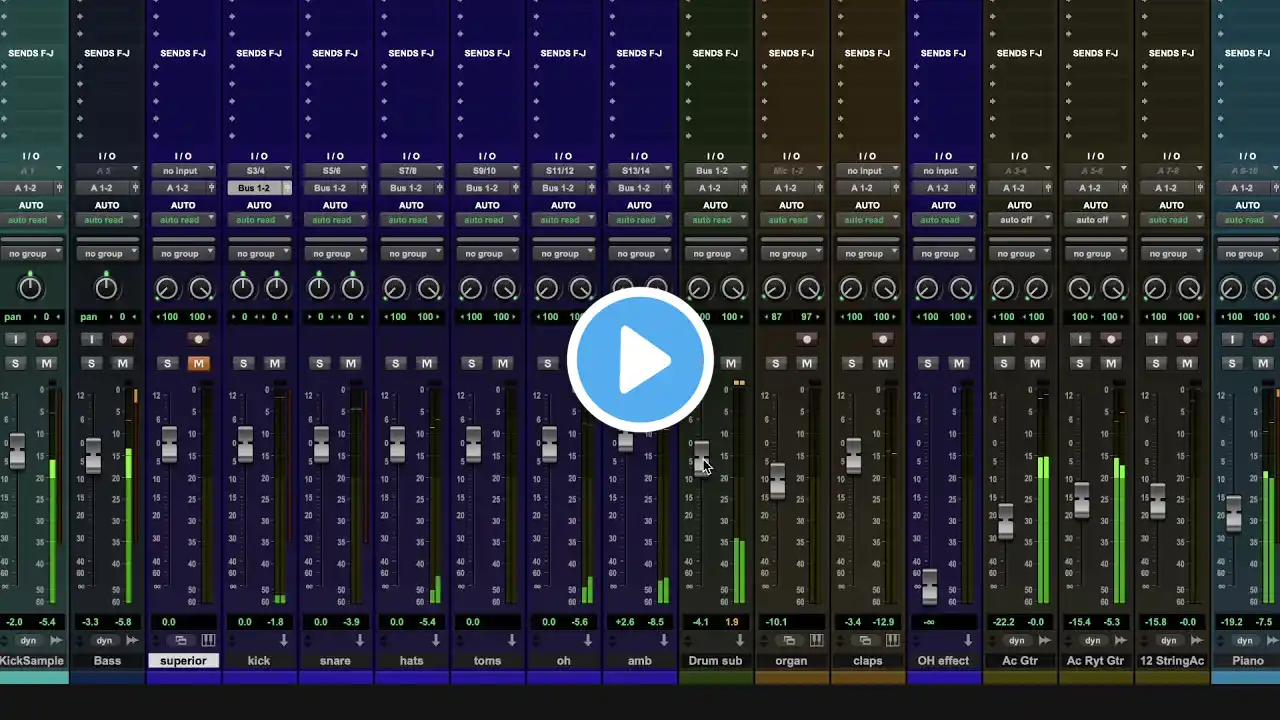Click the Ac Gtr volume fader handle
The height and width of the screenshot is (720, 1280).
1005,521
